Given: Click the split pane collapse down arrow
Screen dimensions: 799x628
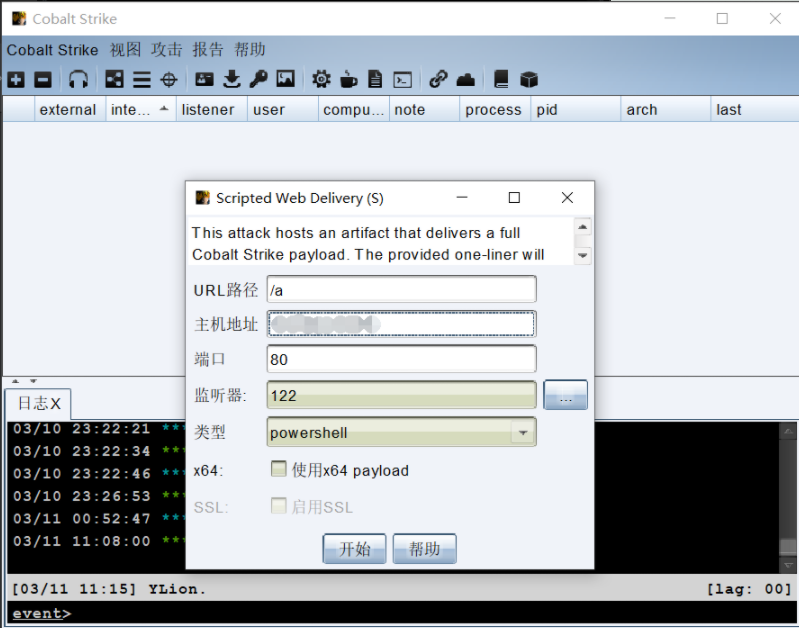Looking at the screenshot, I should click(33, 381).
